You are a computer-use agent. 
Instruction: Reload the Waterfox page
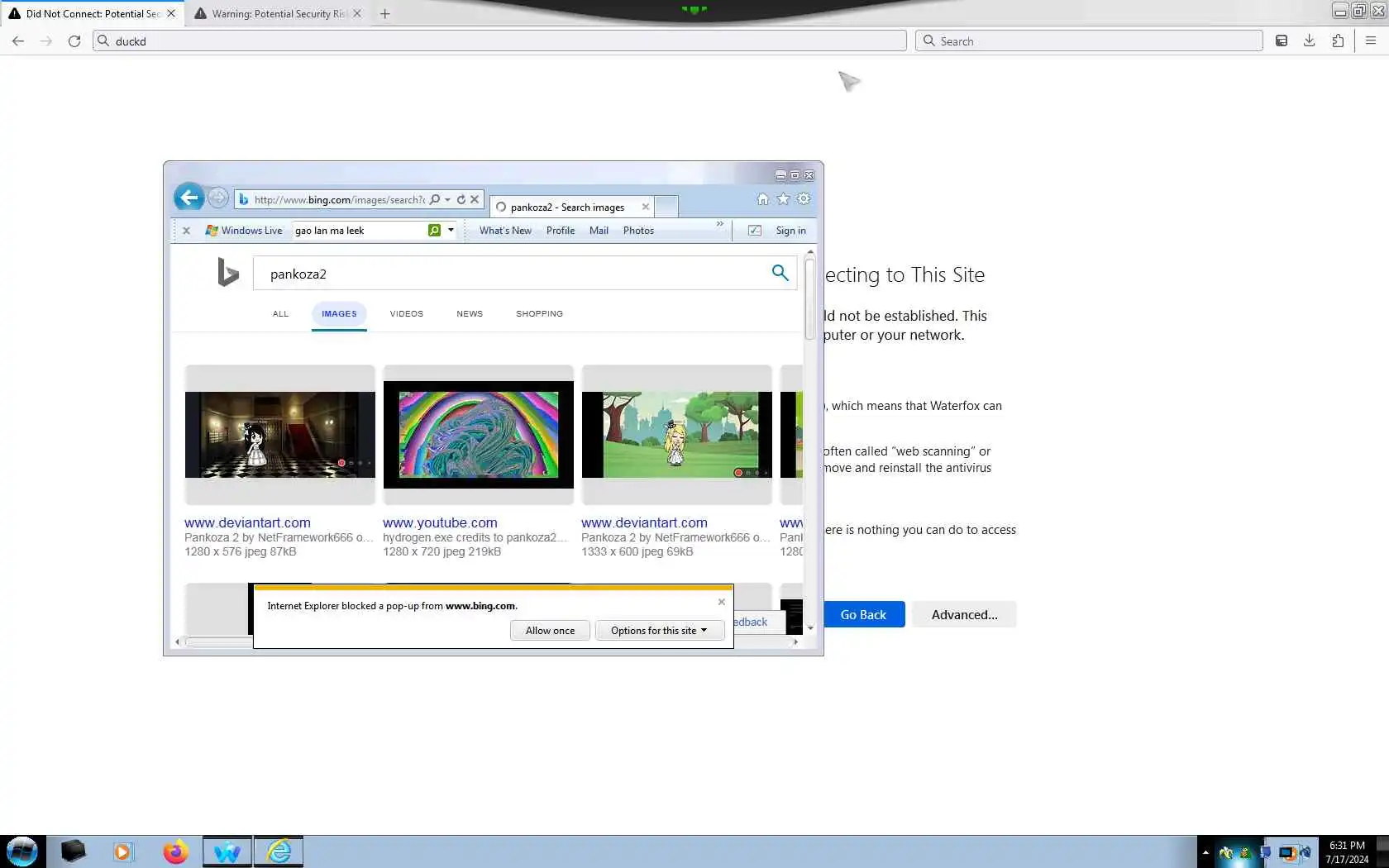pyautogui.click(x=74, y=41)
